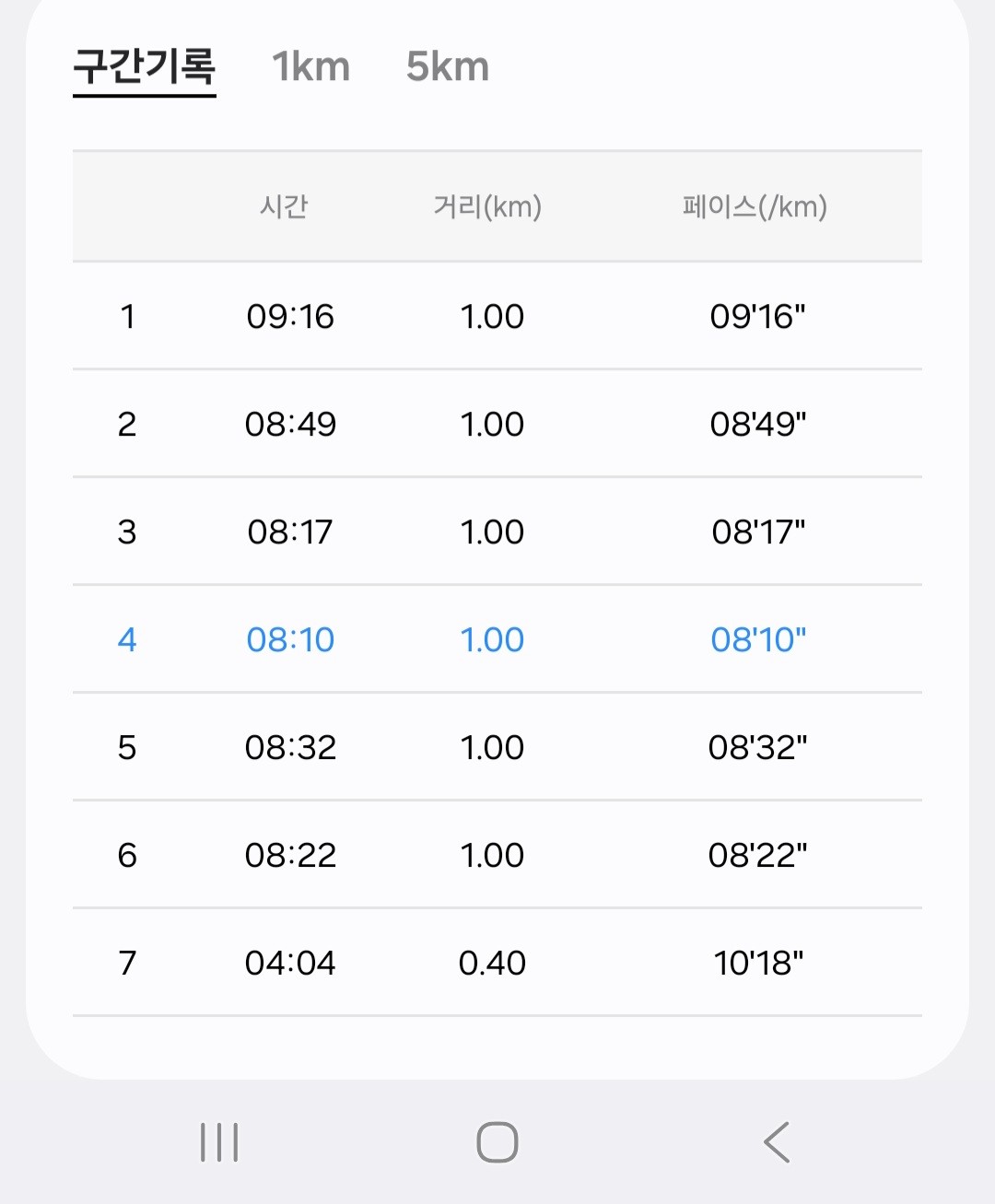The height and width of the screenshot is (1204, 995).
Task: Select lap 1 row number
Action: [x=127, y=317]
